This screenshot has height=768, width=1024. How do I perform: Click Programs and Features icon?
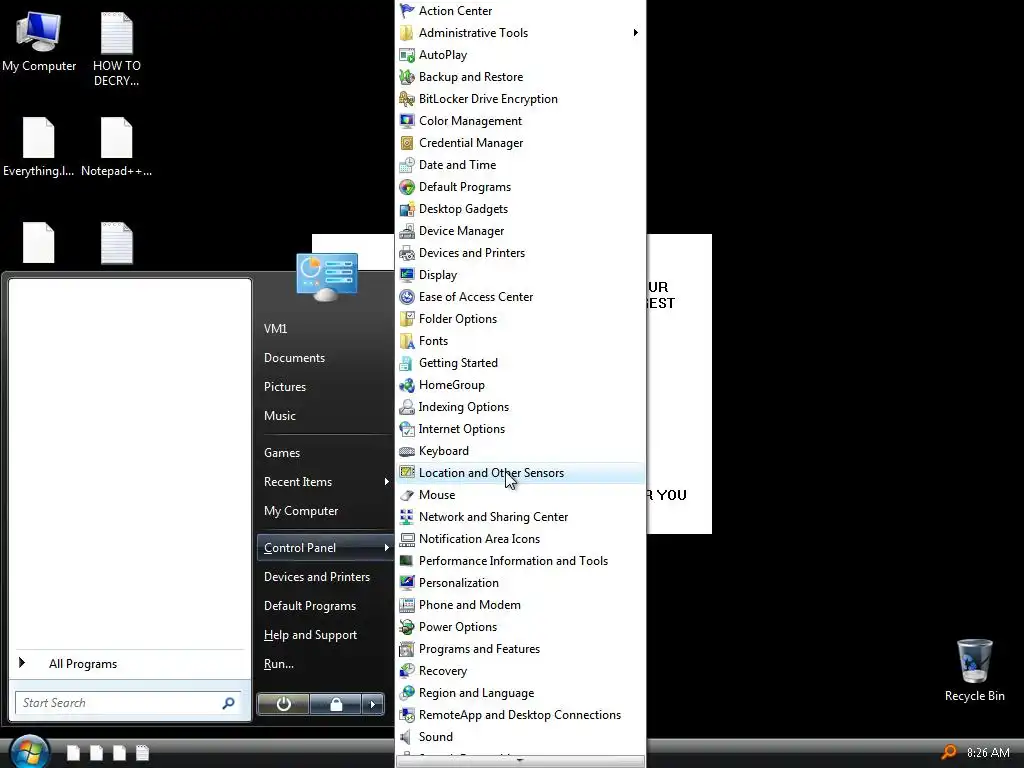coord(407,649)
